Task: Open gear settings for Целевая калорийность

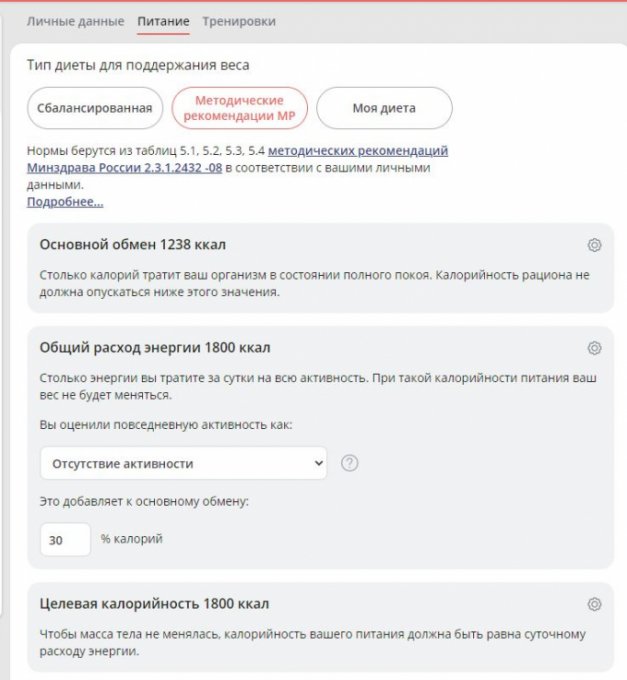Action: pyautogui.click(x=594, y=604)
